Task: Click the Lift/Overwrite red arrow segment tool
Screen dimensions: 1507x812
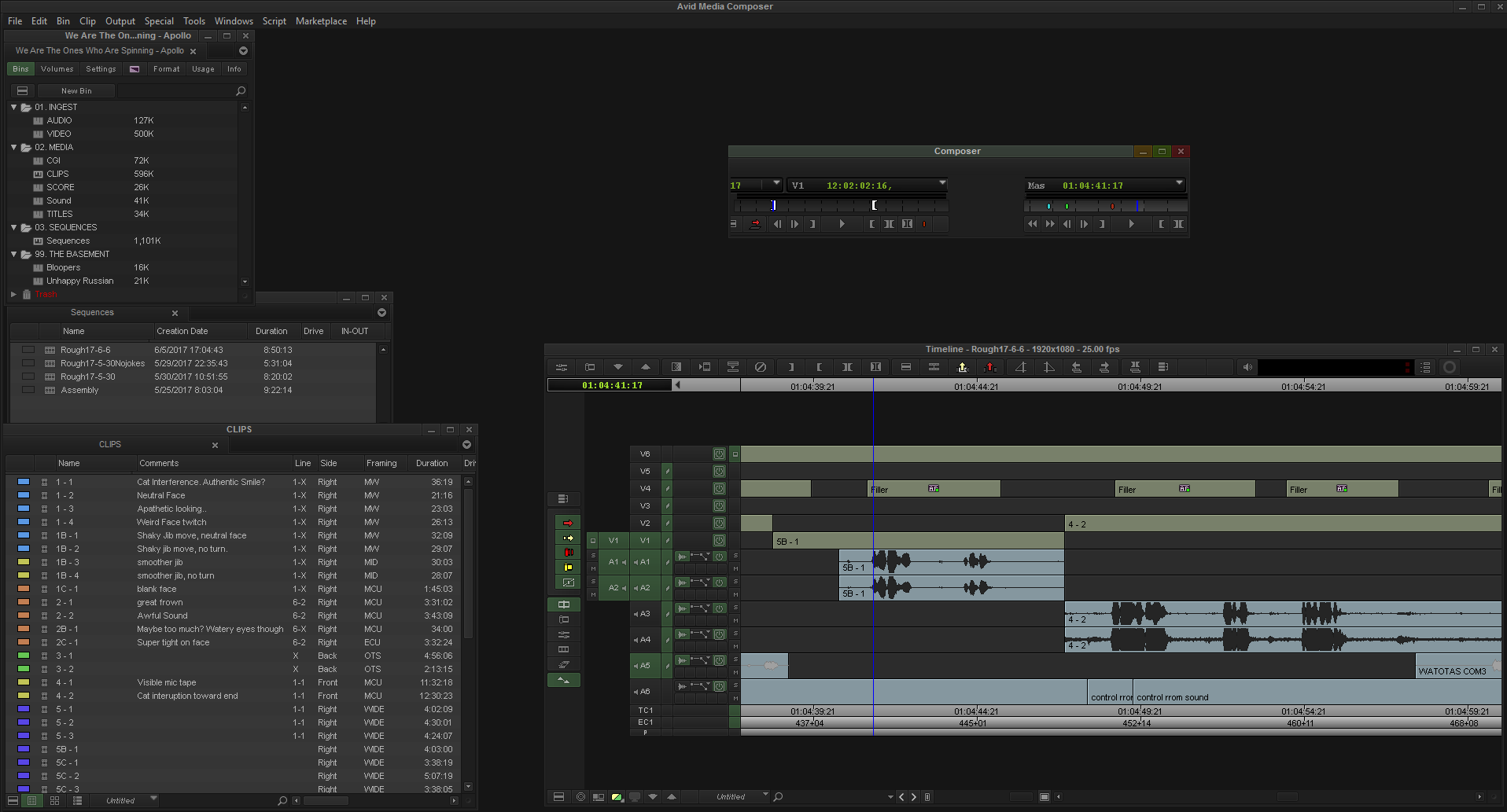Action: (568, 523)
